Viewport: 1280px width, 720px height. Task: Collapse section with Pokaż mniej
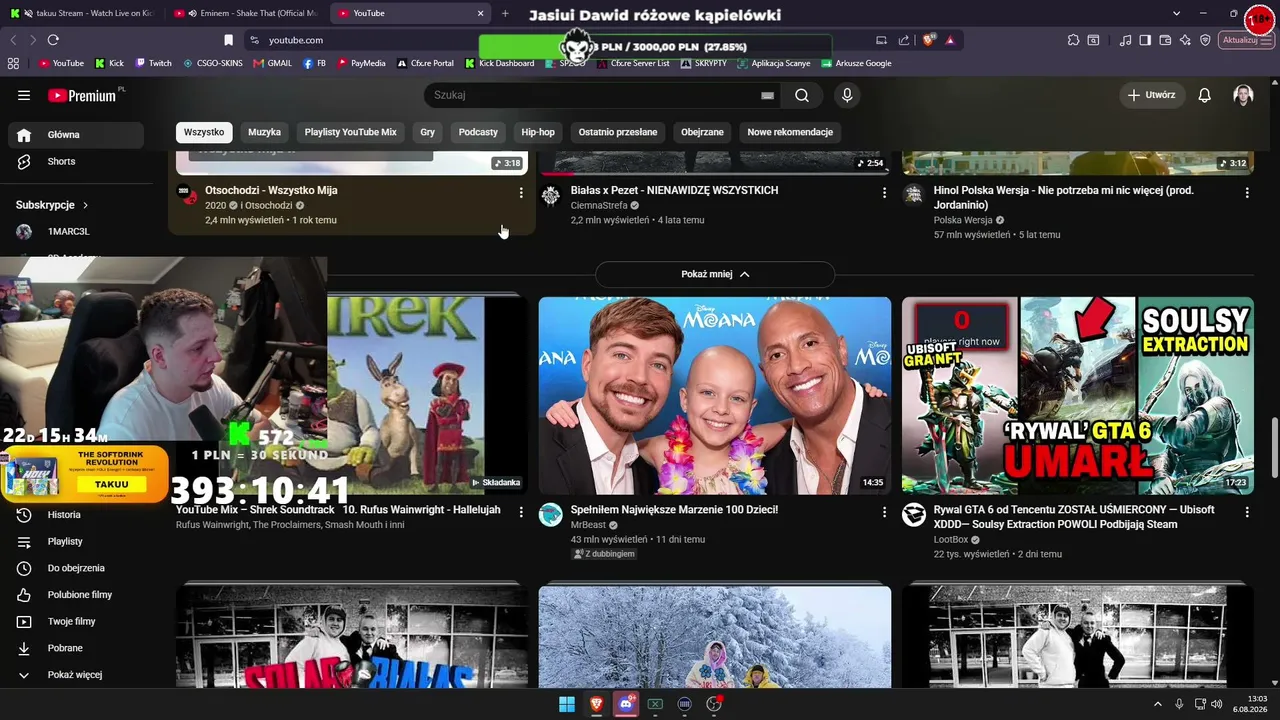click(715, 274)
